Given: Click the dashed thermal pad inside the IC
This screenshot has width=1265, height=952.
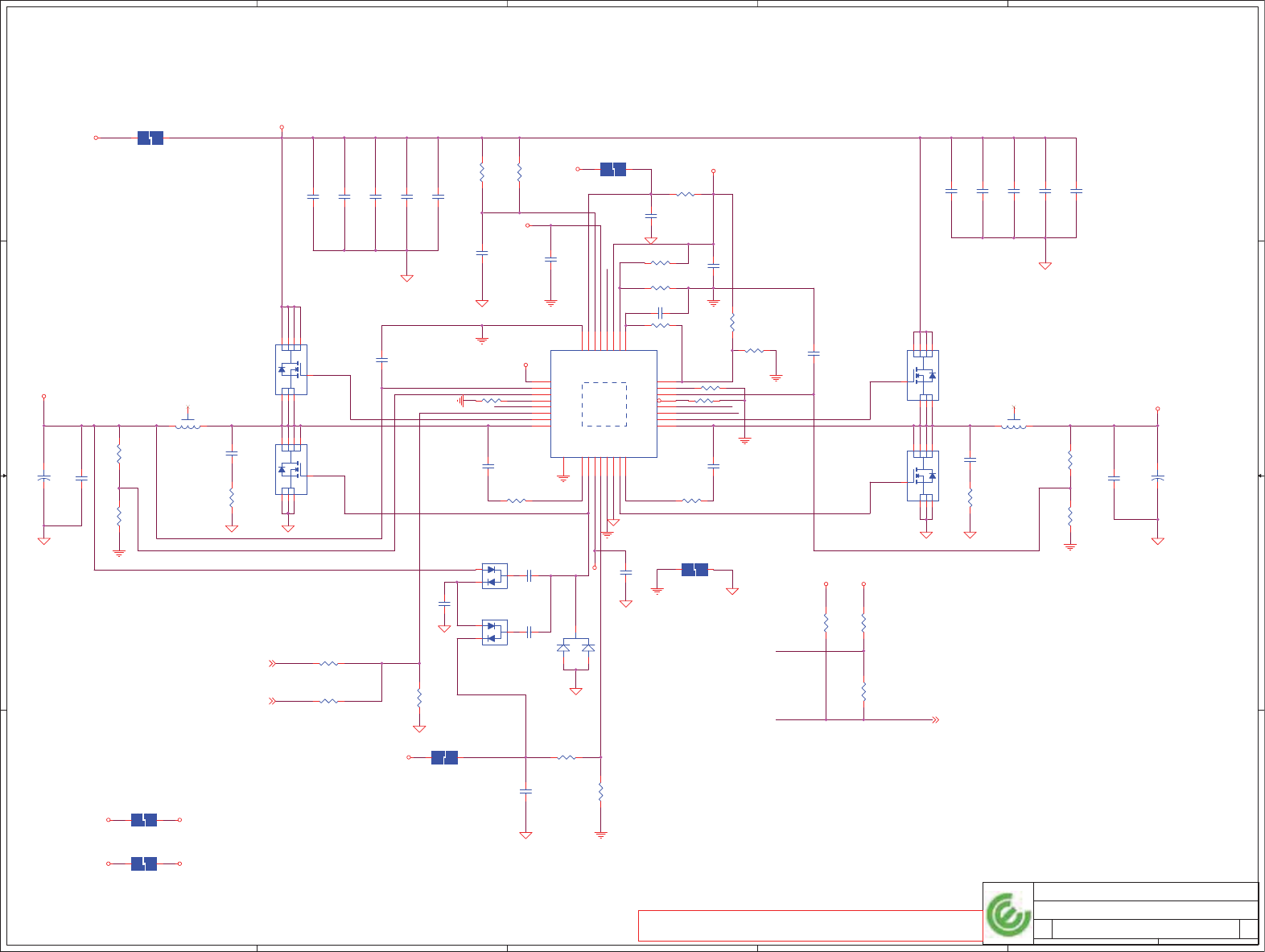Looking at the screenshot, I should [604, 404].
